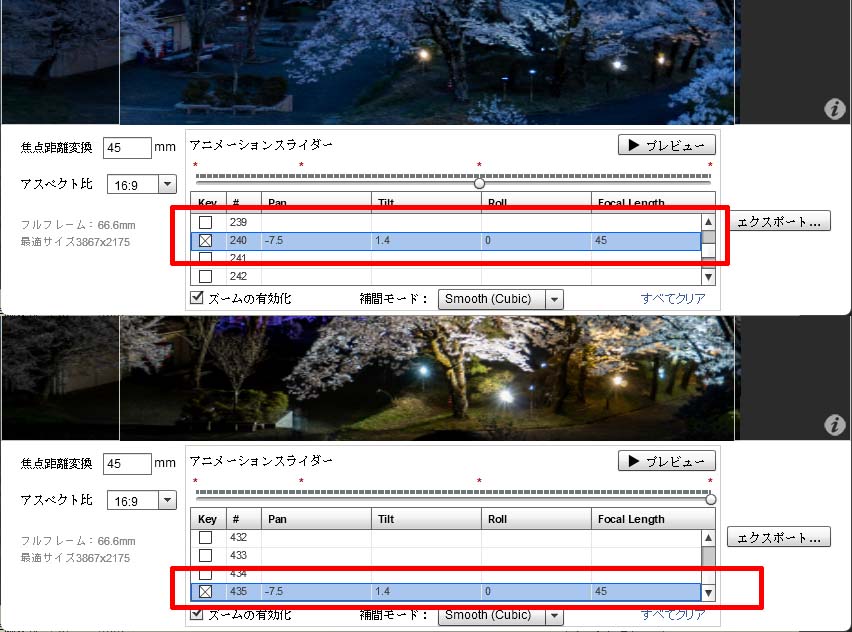The width and height of the screenshot is (852, 632).
Task: Uncheck the key checkbox for frame 240
Action: (x=206, y=241)
